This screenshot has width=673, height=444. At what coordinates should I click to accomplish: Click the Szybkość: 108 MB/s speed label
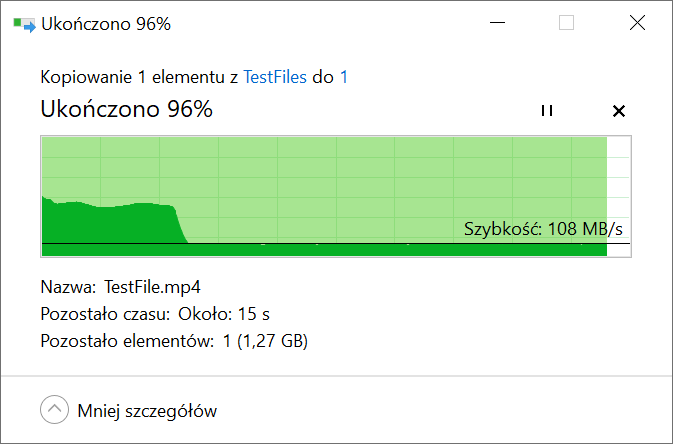(543, 229)
